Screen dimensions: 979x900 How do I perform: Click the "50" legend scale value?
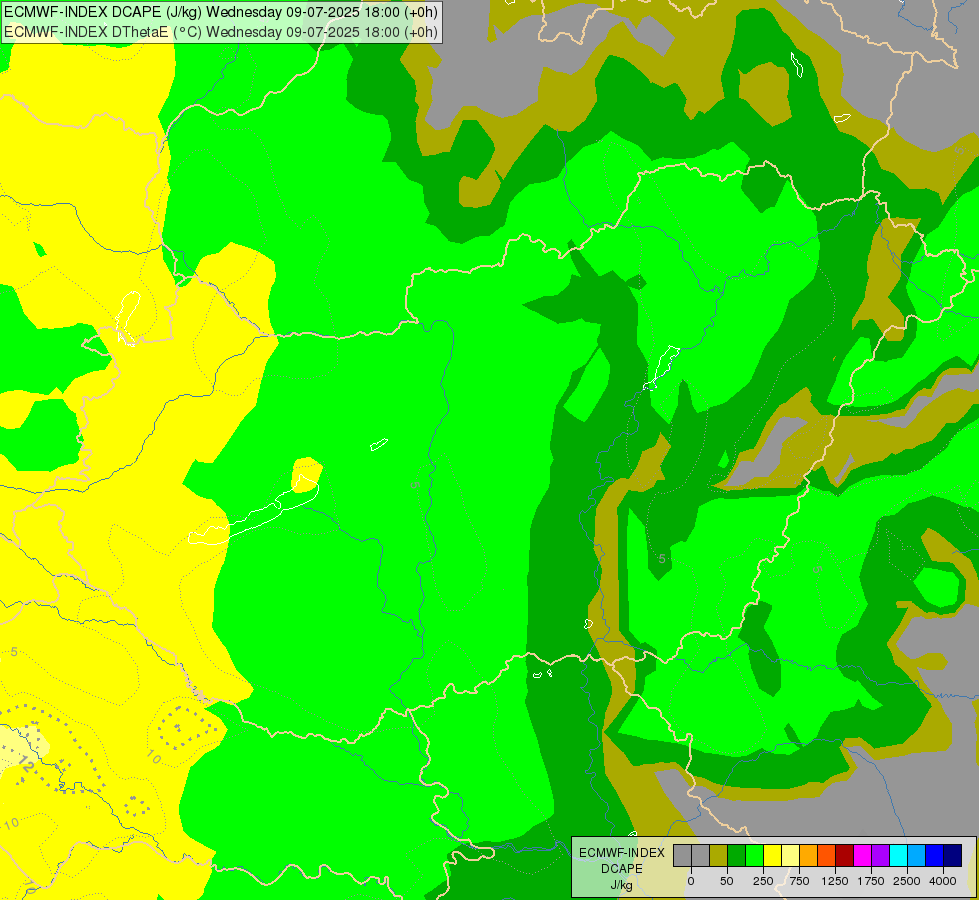pos(727,881)
